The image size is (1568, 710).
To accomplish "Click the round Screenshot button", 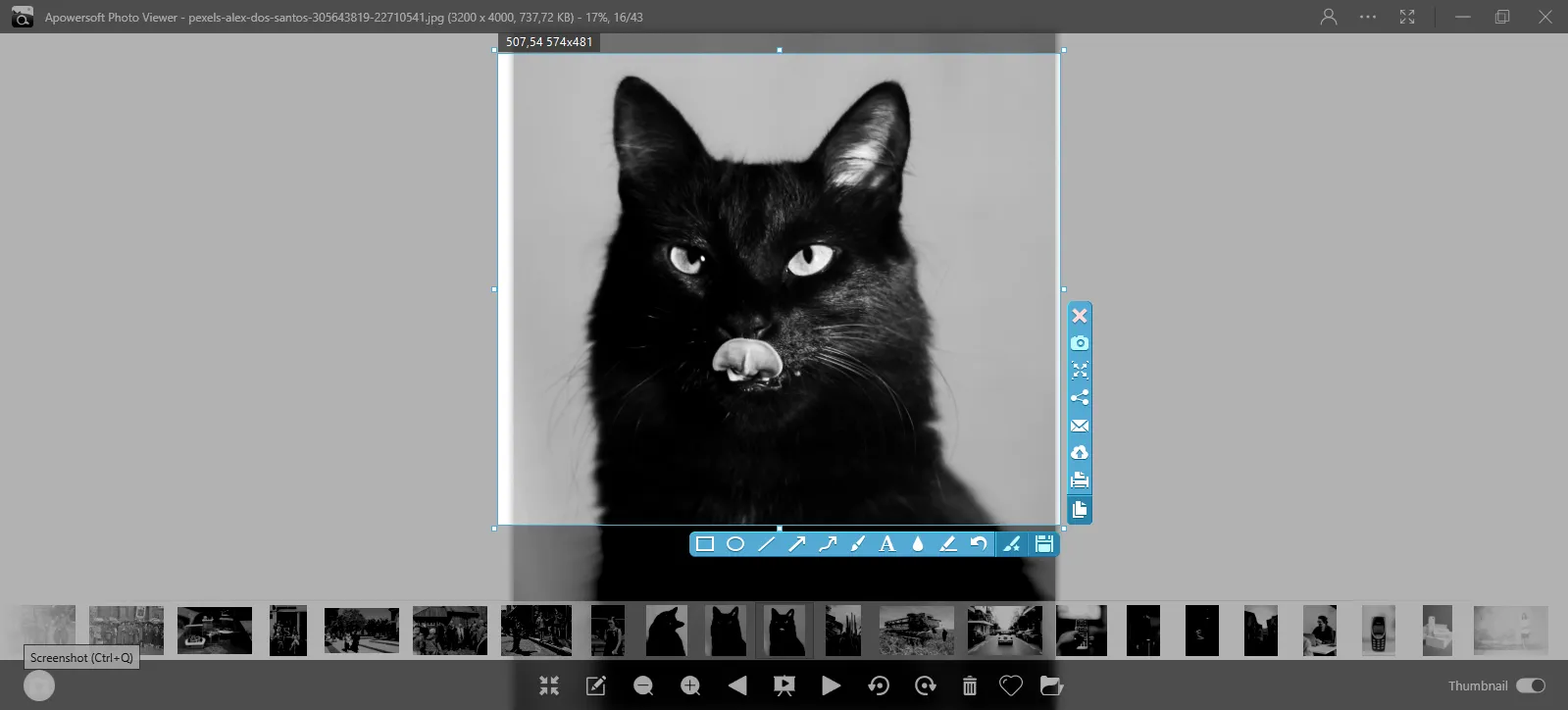I will coord(39,685).
